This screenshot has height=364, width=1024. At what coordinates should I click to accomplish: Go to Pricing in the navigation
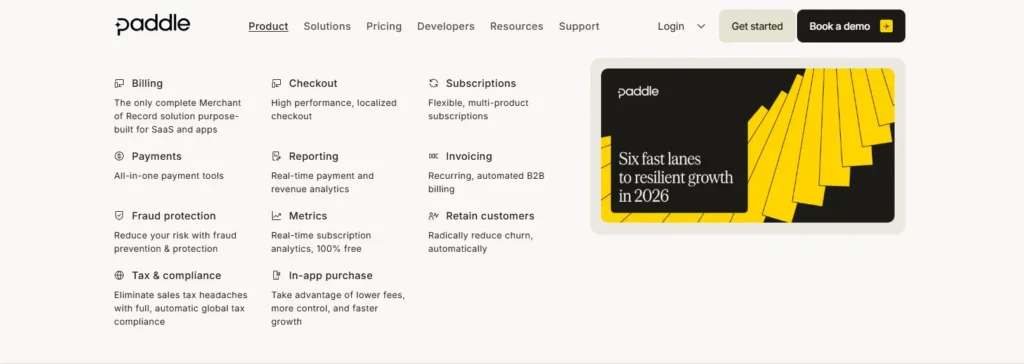[384, 26]
